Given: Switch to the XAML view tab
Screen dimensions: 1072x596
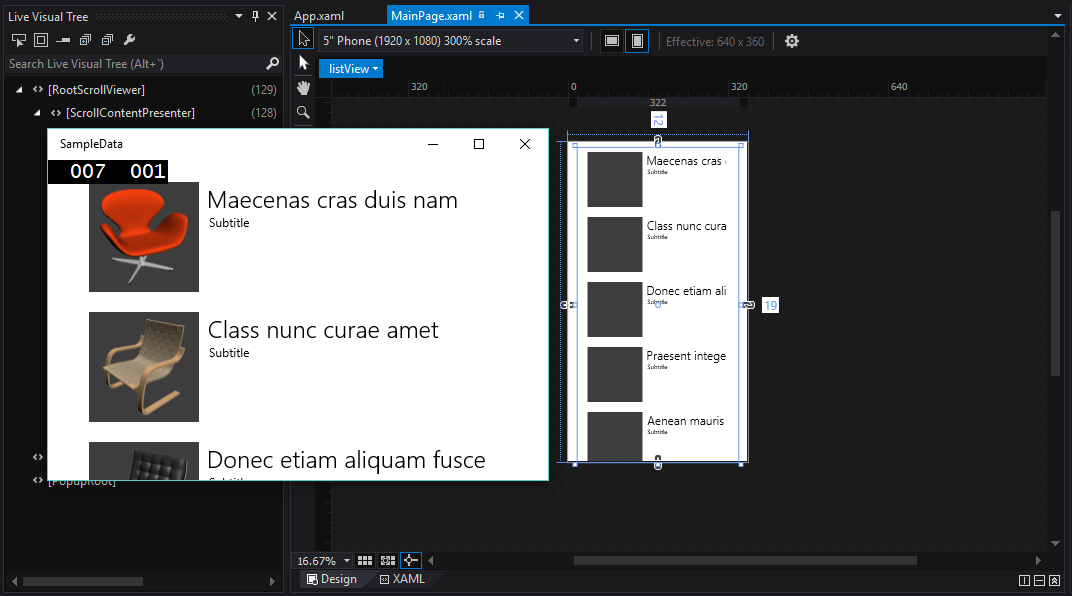Looking at the screenshot, I should (x=402, y=579).
